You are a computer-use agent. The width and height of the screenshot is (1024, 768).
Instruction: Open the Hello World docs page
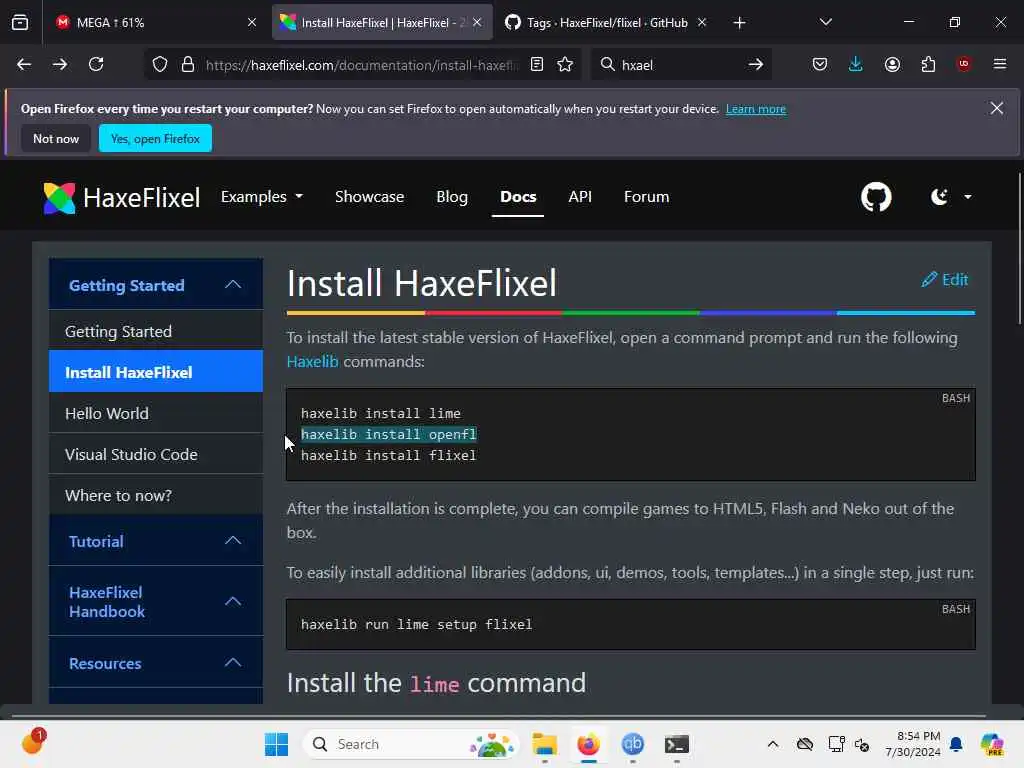coord(156,413)
